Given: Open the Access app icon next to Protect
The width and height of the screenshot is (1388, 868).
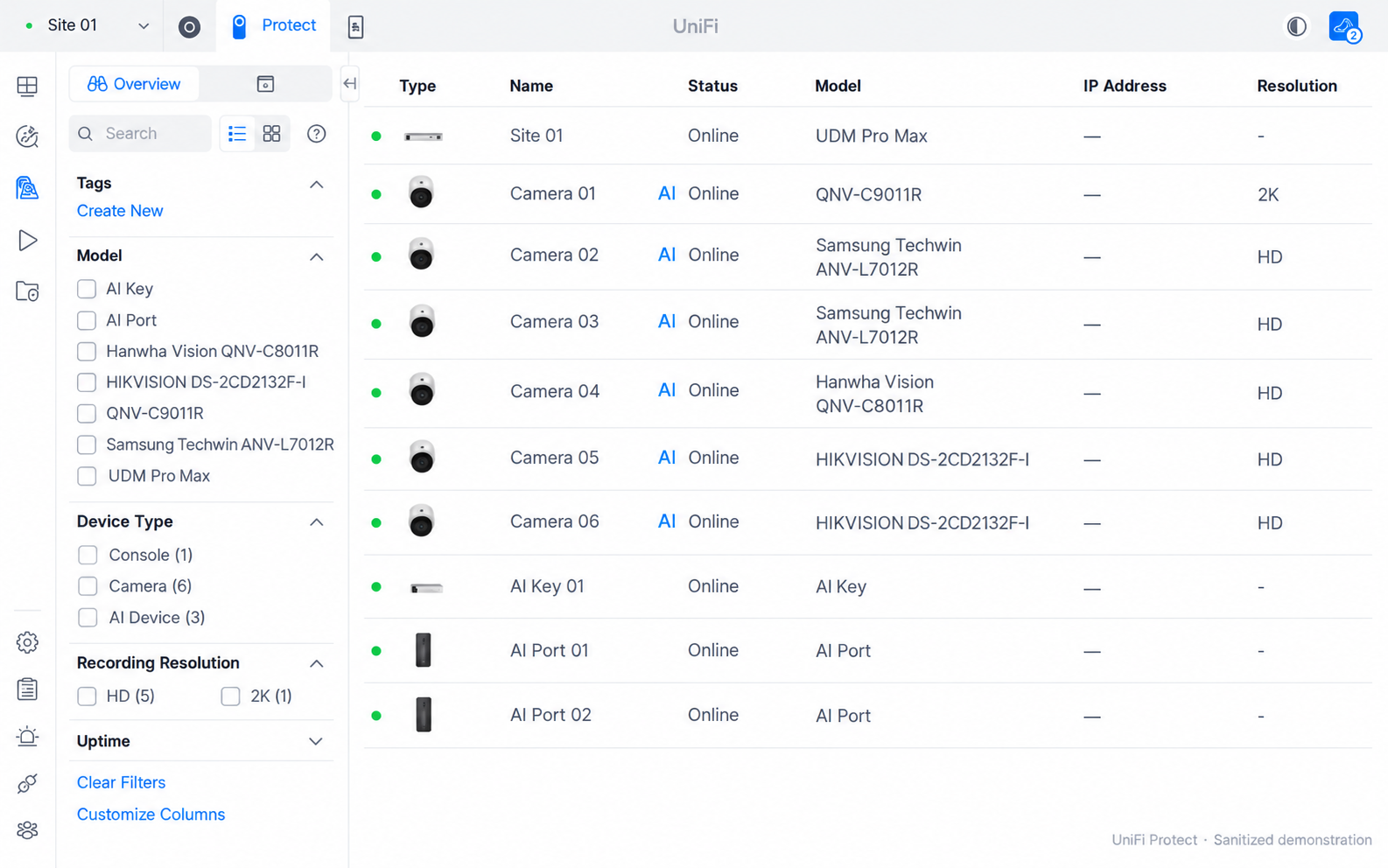Looking at the screenshot, I should coord(355,26).
